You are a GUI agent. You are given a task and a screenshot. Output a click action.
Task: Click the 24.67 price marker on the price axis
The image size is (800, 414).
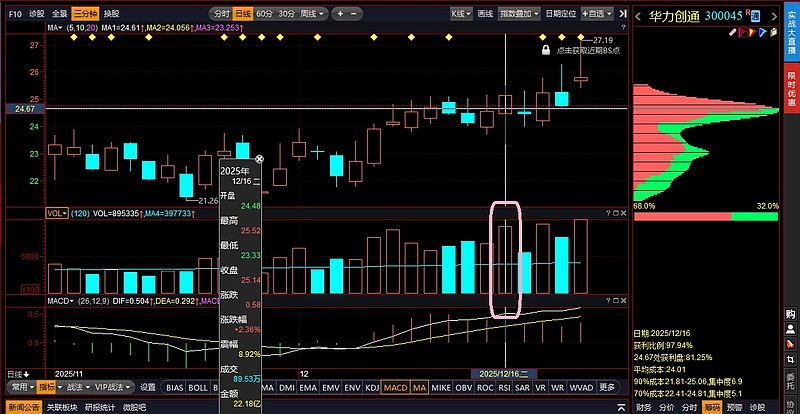(24, 109)
